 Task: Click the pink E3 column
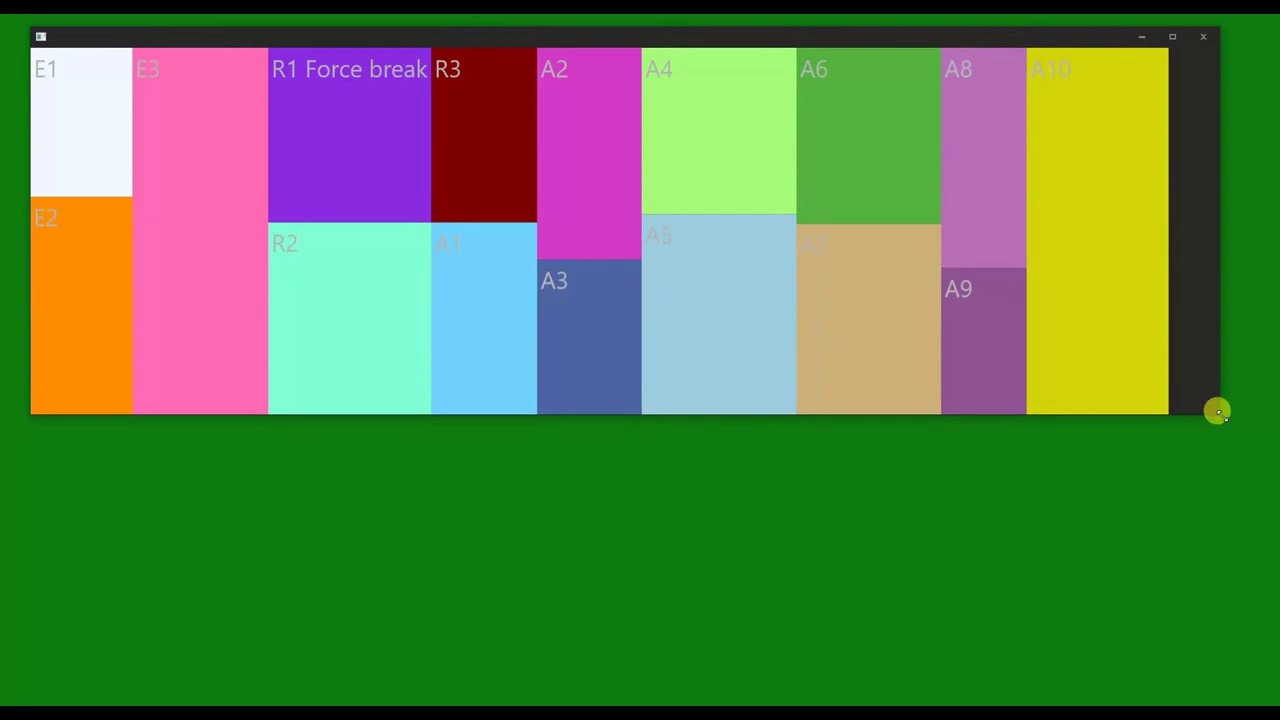(200, 231)
